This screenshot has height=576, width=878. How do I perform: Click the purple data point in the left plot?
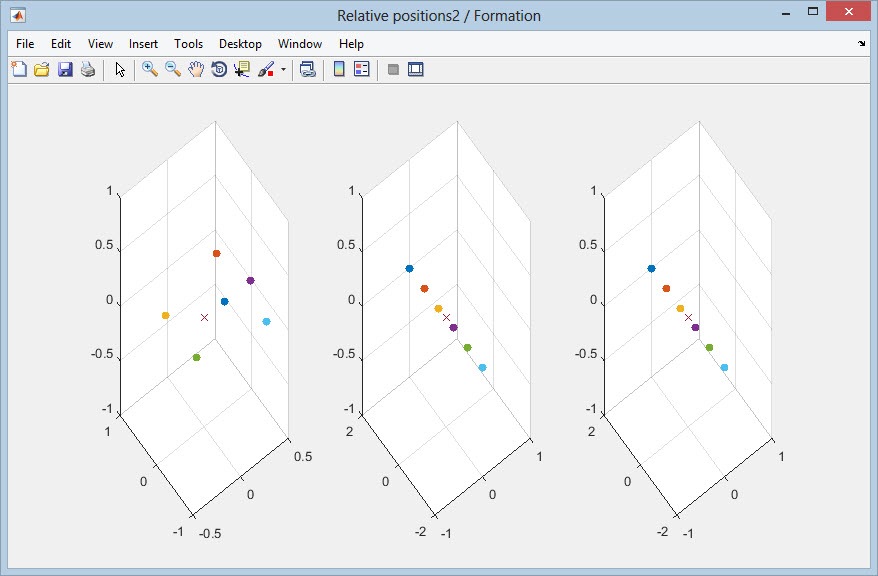tap(250, 280)
